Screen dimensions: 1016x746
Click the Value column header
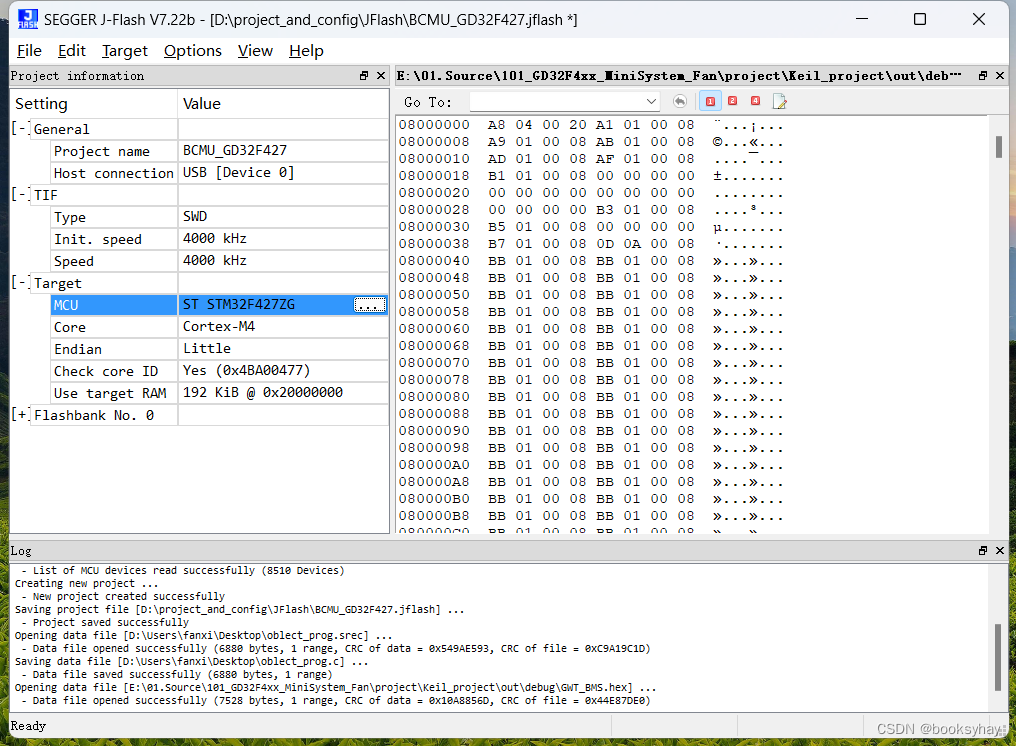click(x=283, y=104)
